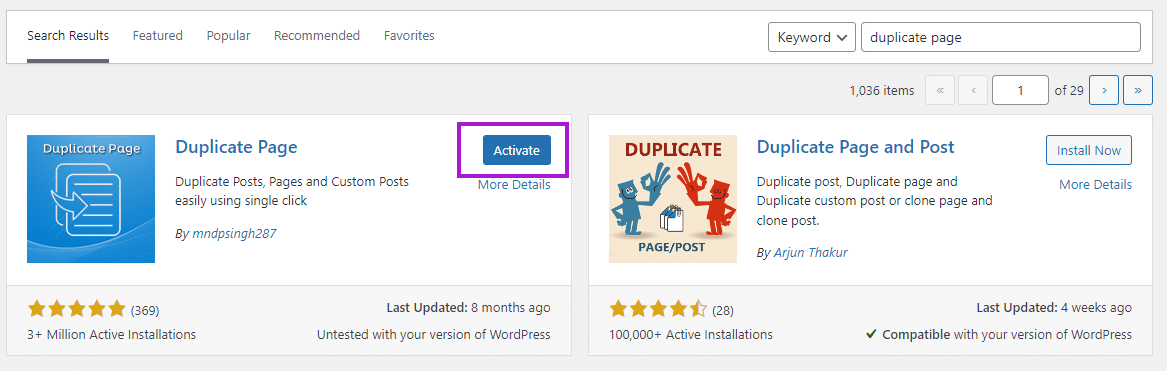The image size is (1167, 371).
Task: Select 'Last Updated: 4 weeks ago' text
Action: 1054,307
